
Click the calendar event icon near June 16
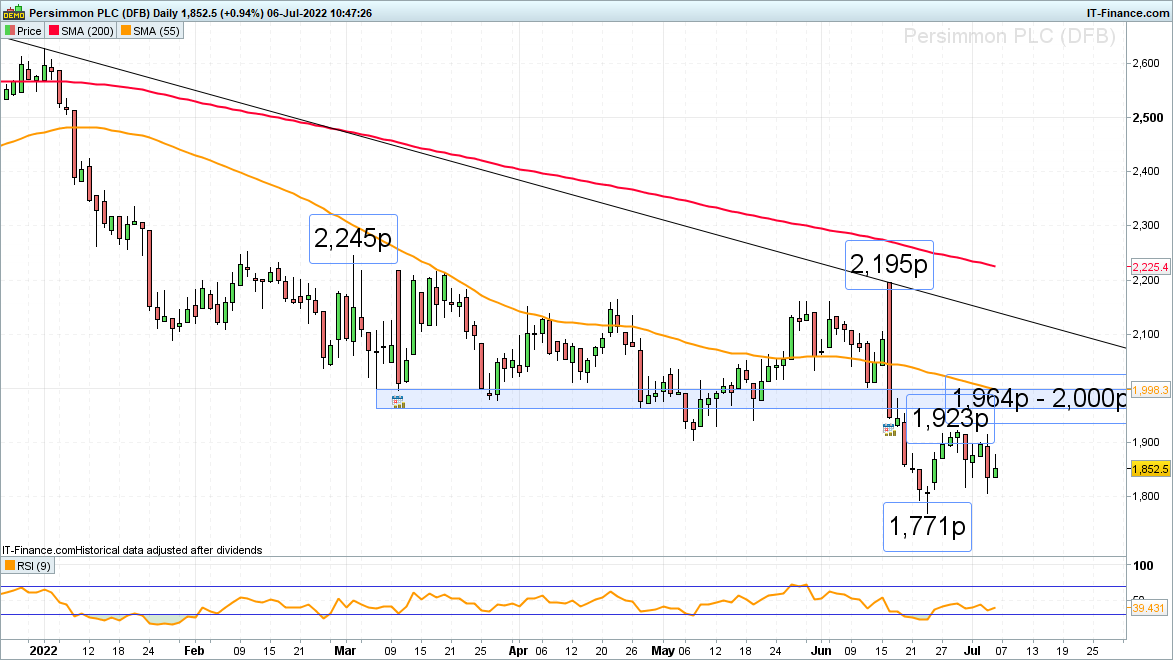point(889,430)
